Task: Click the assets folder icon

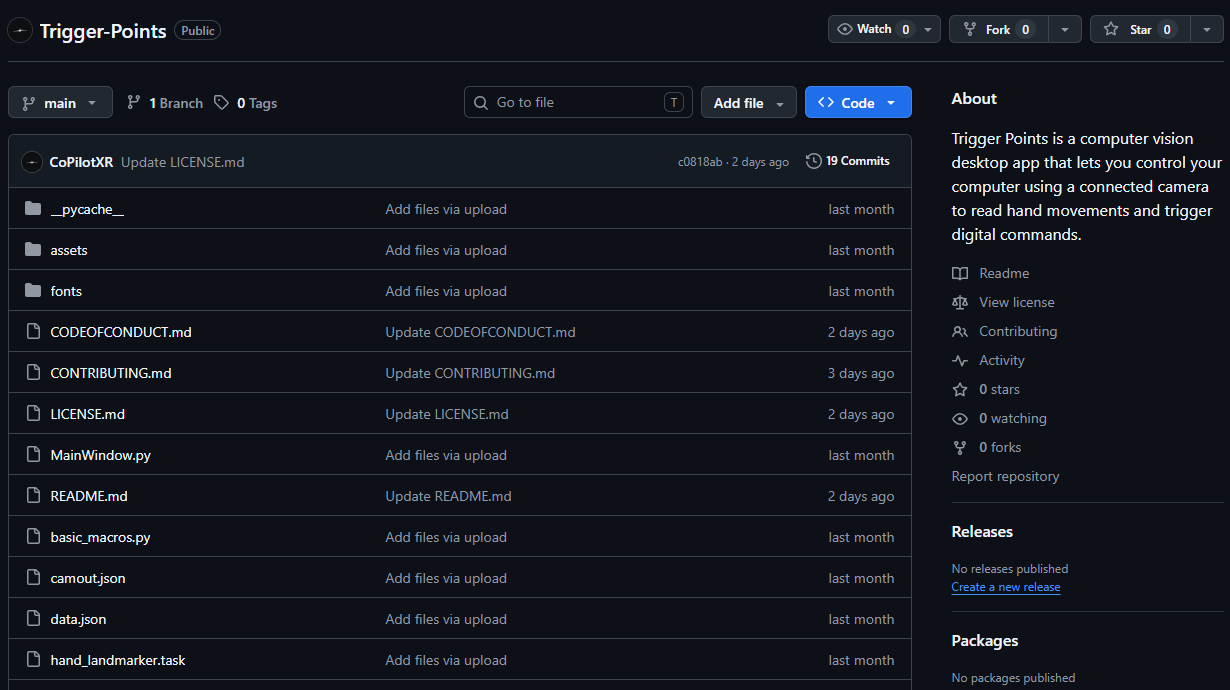Action: tap(33, 250)
